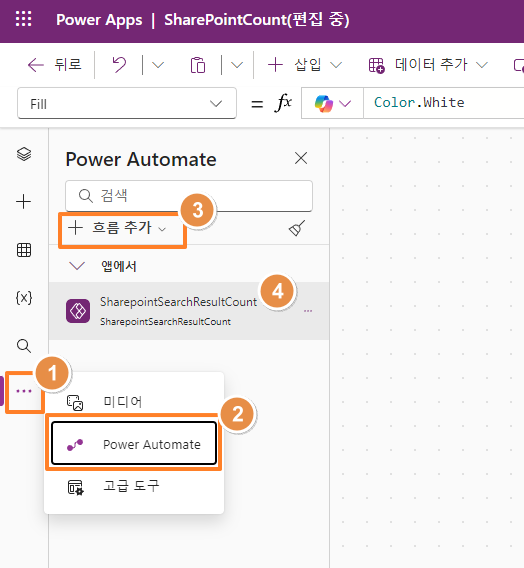
Task: Click the fx formula icon
Action: [x=283, y=103]
